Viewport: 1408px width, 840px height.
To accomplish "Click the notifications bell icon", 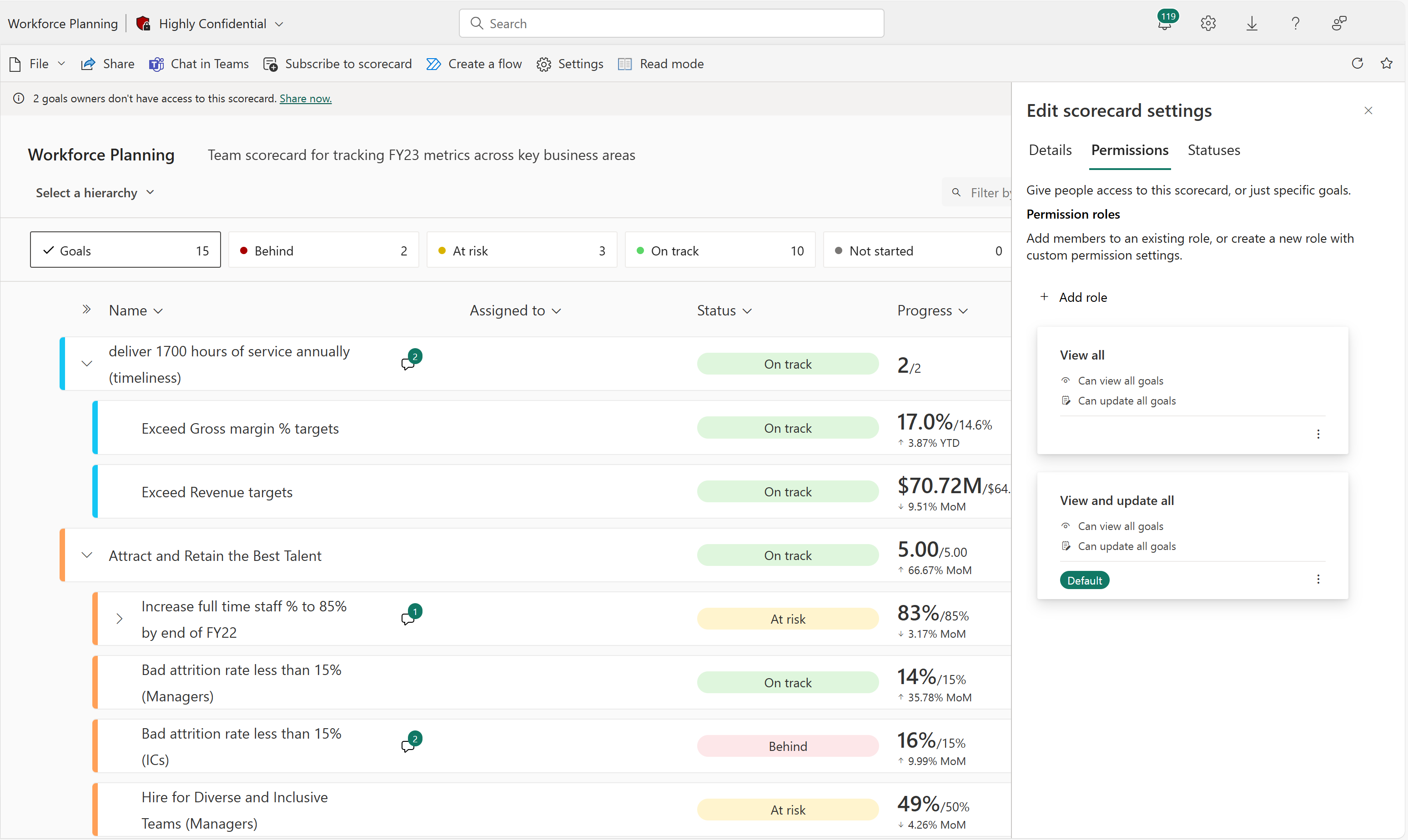I will pos(1163,22).
